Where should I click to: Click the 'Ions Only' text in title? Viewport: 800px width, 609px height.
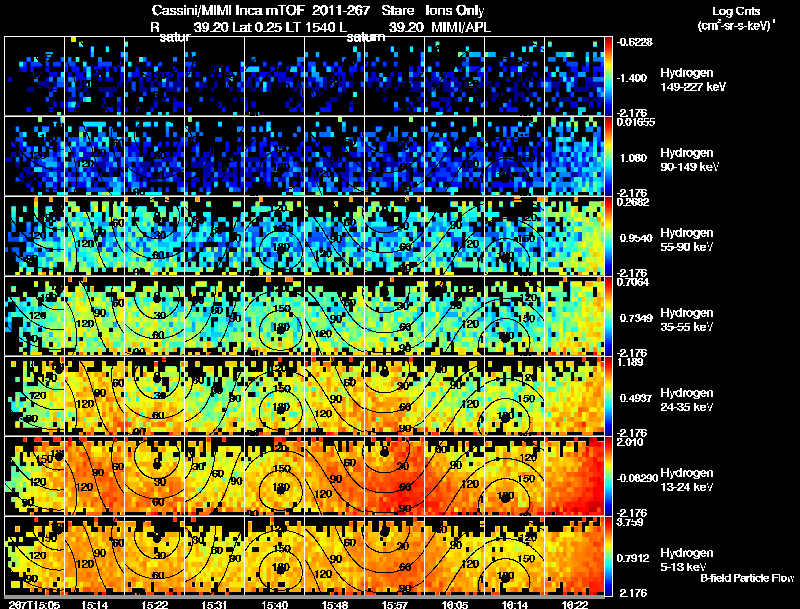(x=455, y=10)
